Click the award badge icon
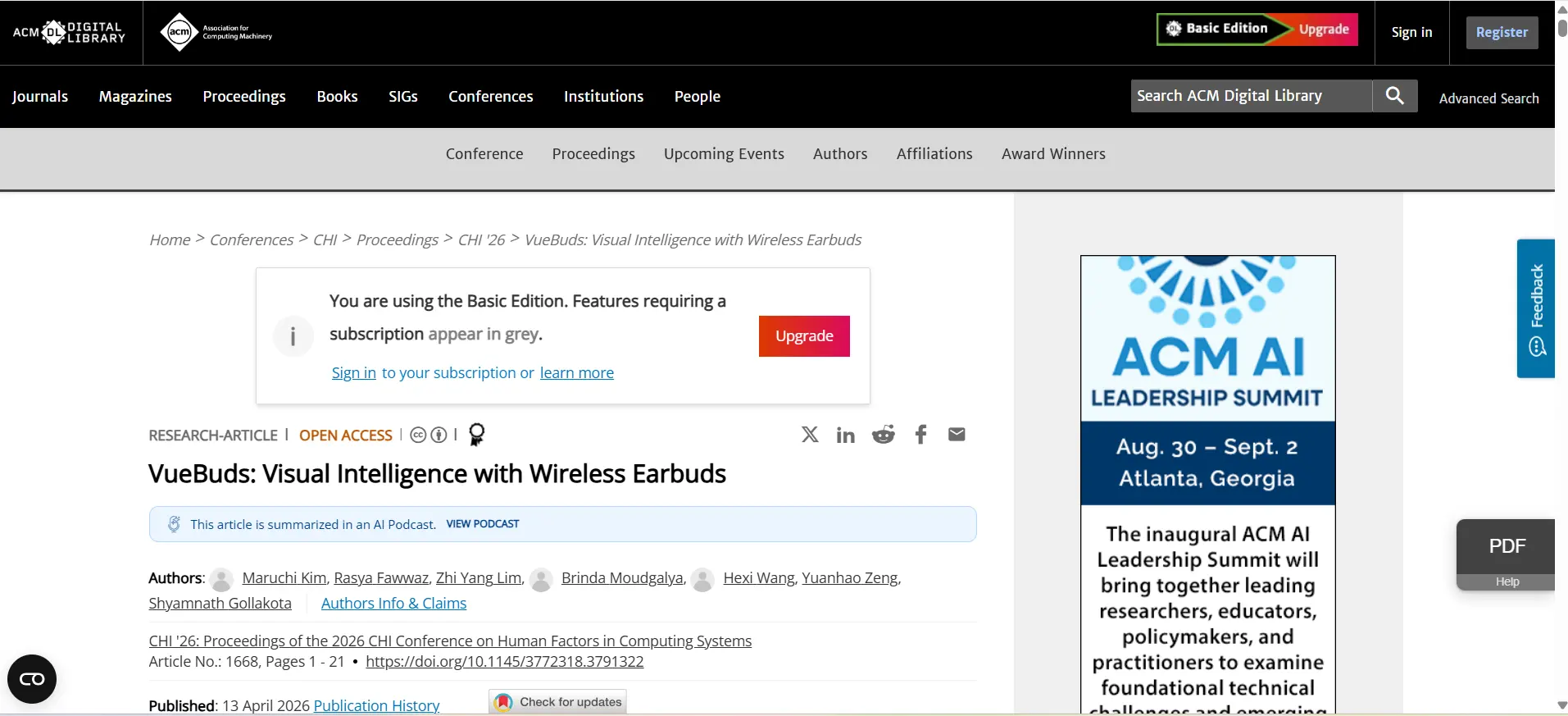The image size is (1568, 716). (x=476, y=435)
